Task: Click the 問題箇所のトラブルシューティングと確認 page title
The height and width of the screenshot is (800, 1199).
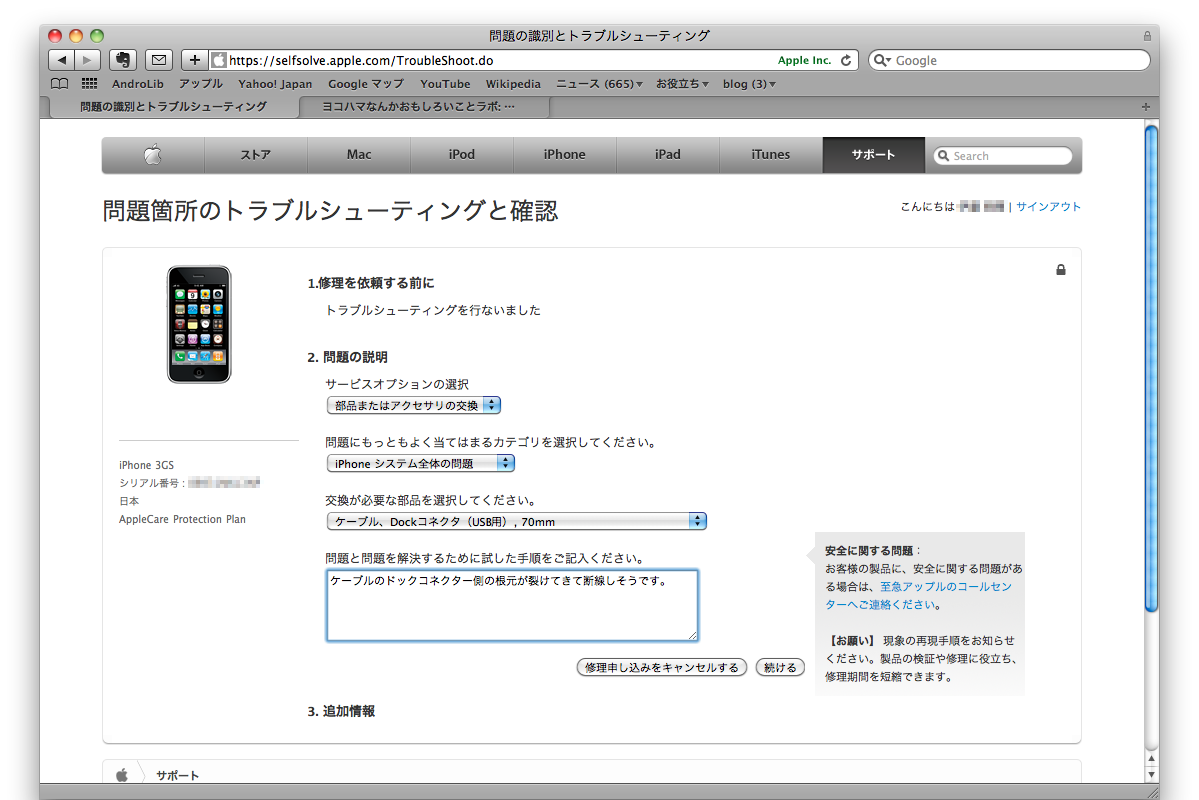Action: (x=330, y=211)
